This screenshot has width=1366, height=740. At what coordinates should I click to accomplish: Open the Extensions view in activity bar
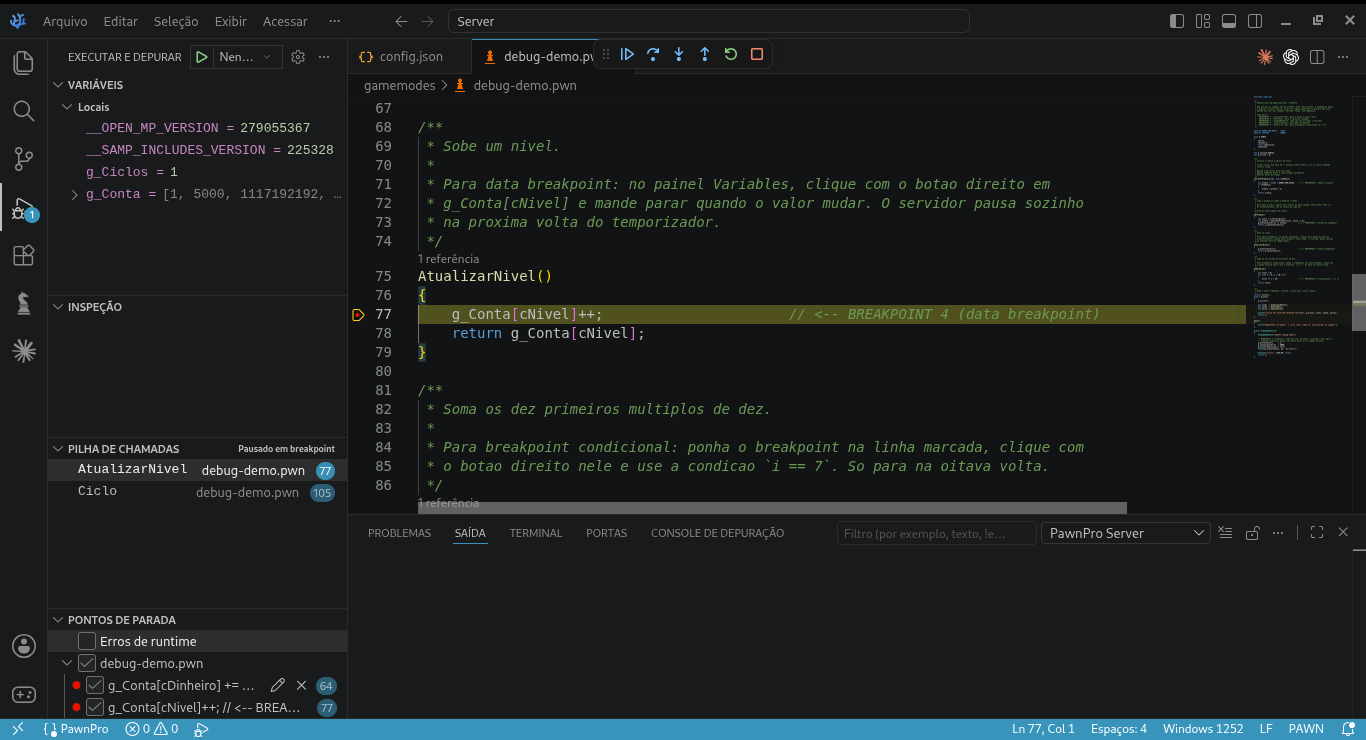23,256
